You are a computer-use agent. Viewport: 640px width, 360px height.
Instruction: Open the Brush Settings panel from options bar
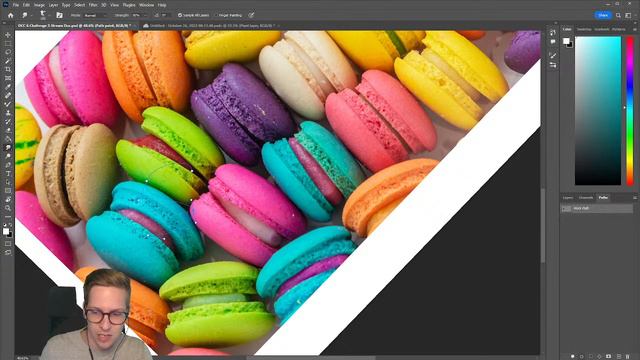(x=60, y=15)
